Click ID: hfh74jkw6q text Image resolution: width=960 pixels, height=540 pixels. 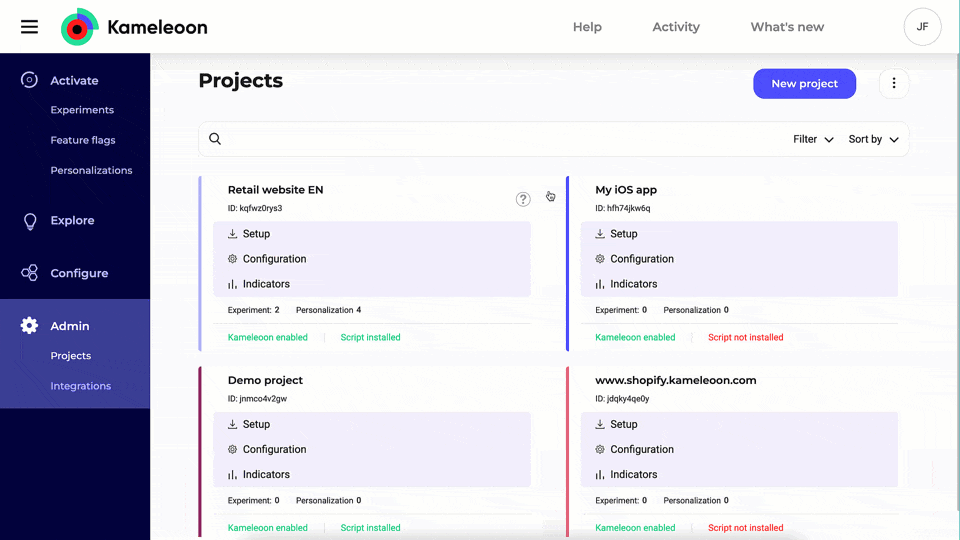[x=623, y=208]
